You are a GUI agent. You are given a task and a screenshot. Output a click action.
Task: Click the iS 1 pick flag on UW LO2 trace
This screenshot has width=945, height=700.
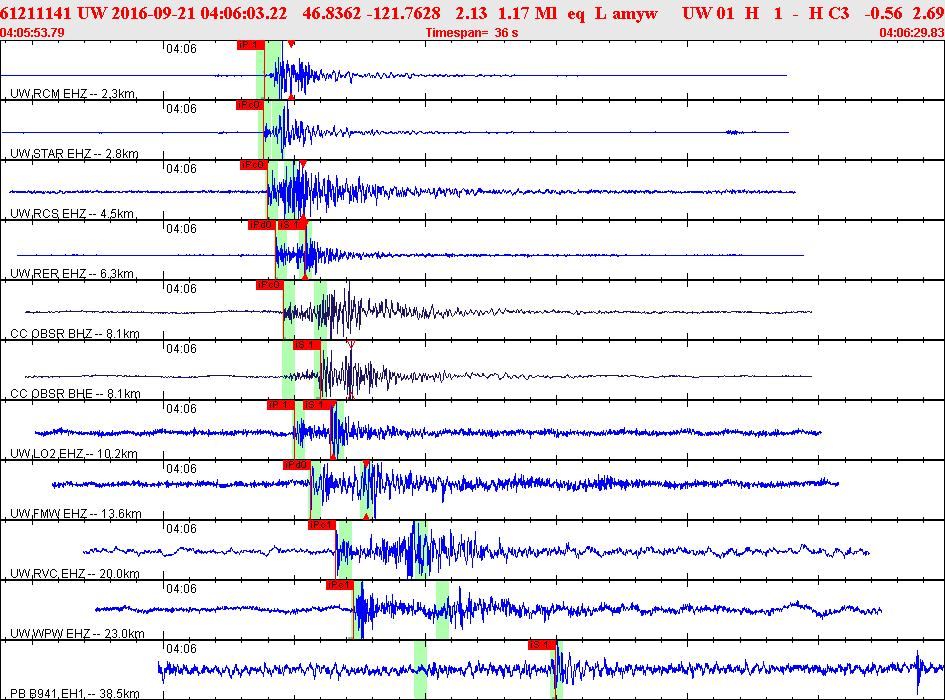(x=316, y=405)
